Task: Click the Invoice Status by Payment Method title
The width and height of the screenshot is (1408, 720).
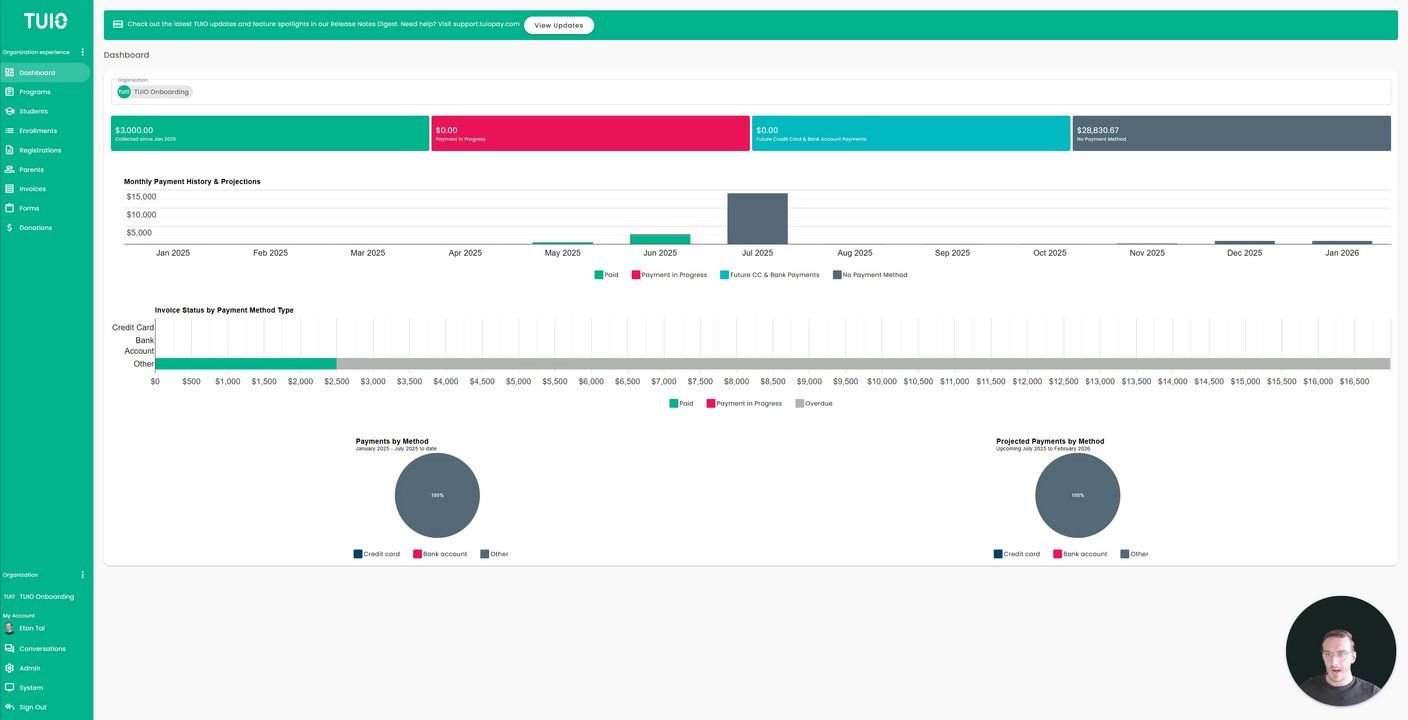Action: point(224,311)
